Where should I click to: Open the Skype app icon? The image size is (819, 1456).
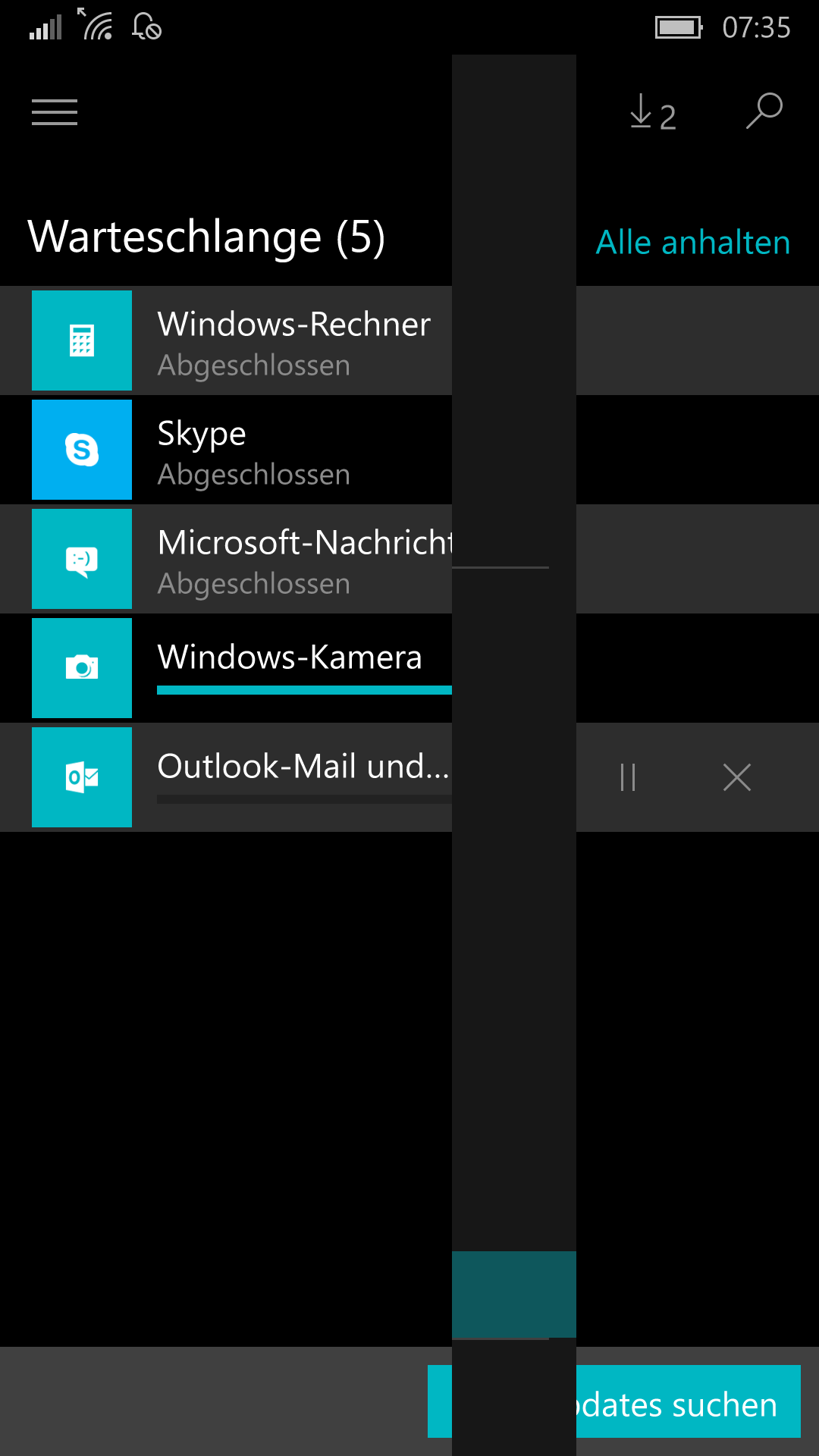82,450
